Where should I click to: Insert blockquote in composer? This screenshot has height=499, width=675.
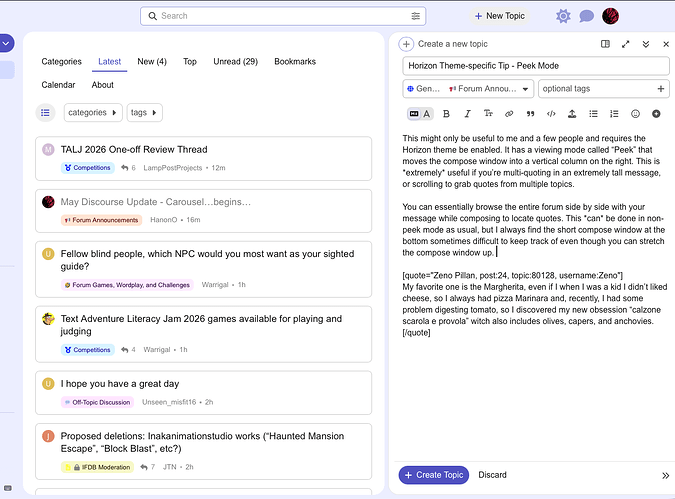(530, 114)
